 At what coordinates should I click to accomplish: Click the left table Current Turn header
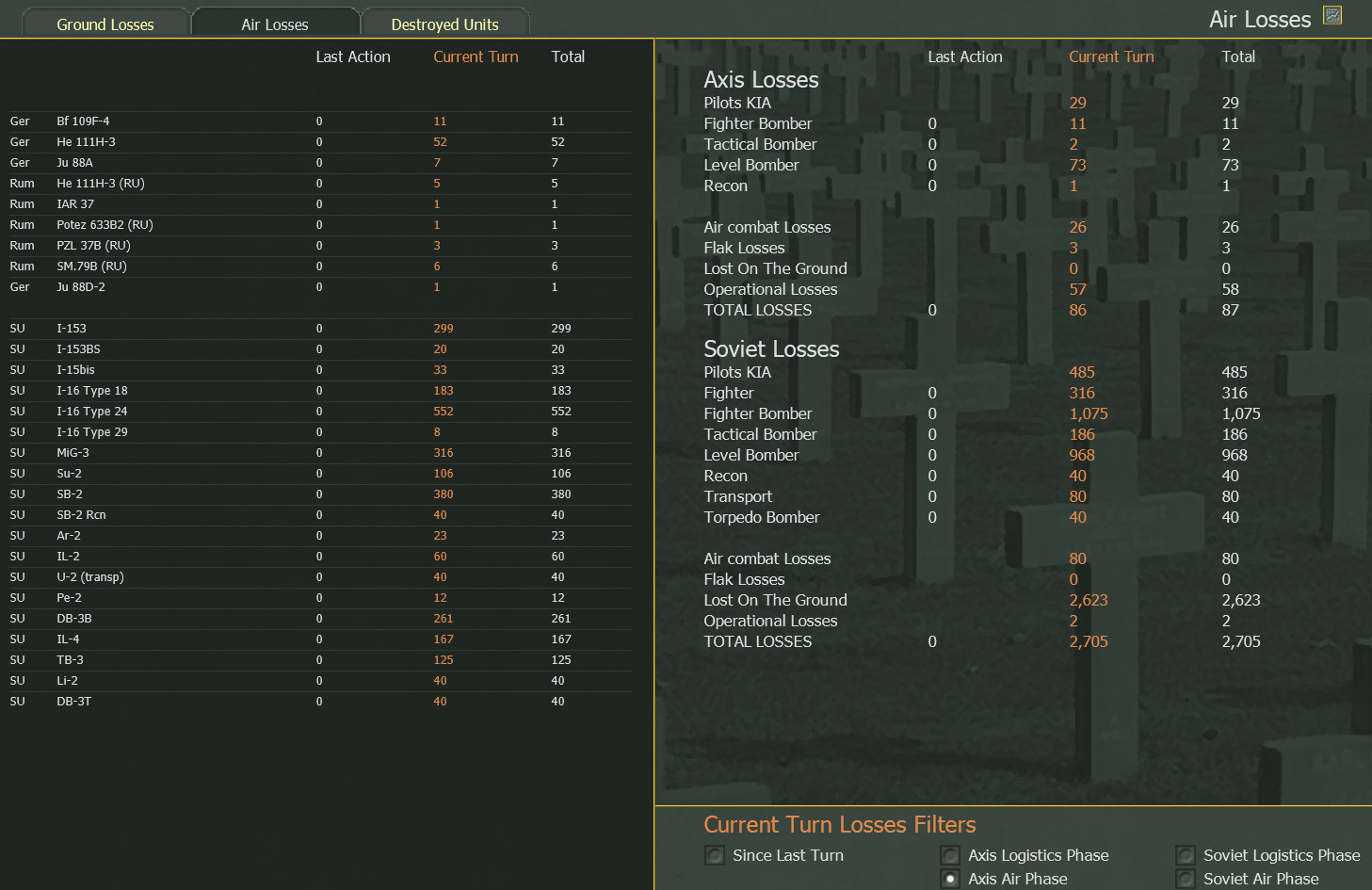tap(476, 57)
